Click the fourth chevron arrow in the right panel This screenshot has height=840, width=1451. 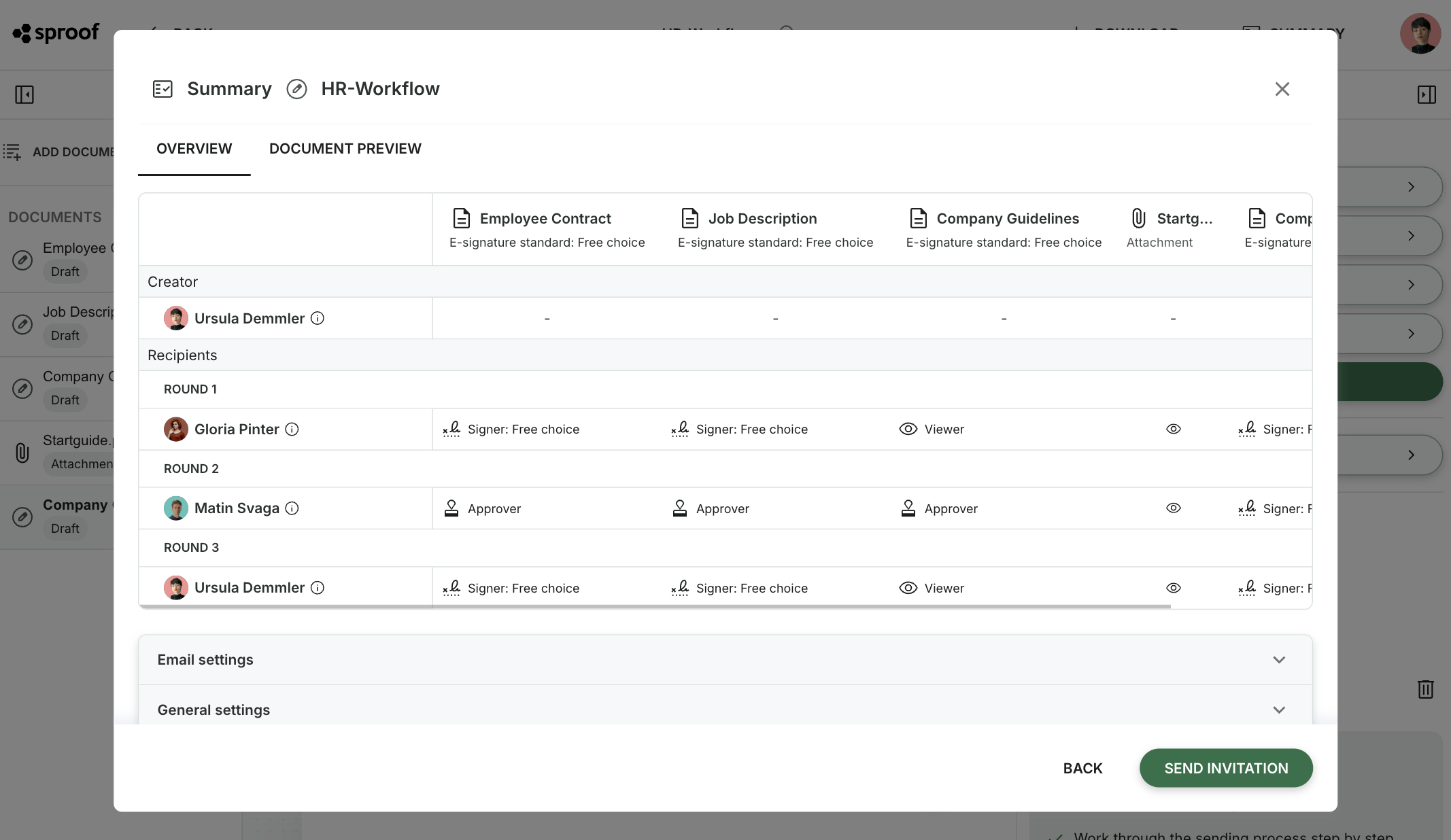(1411, 334)
